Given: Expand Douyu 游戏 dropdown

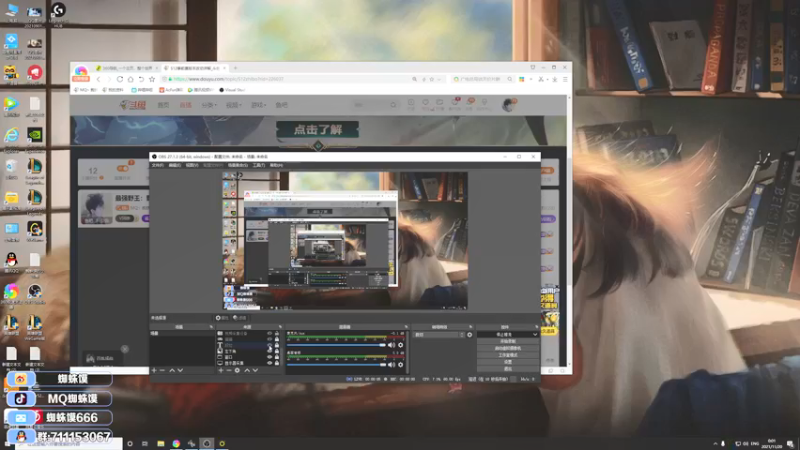Looking at the screenshot, I should click(259, 105).
